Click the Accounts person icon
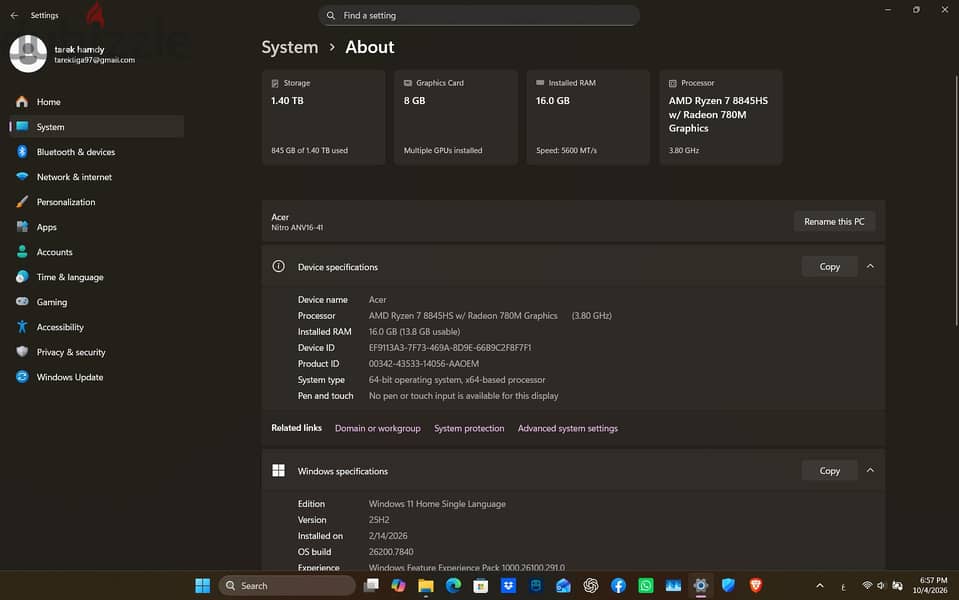The image size is (959, 600). (22, 251)
